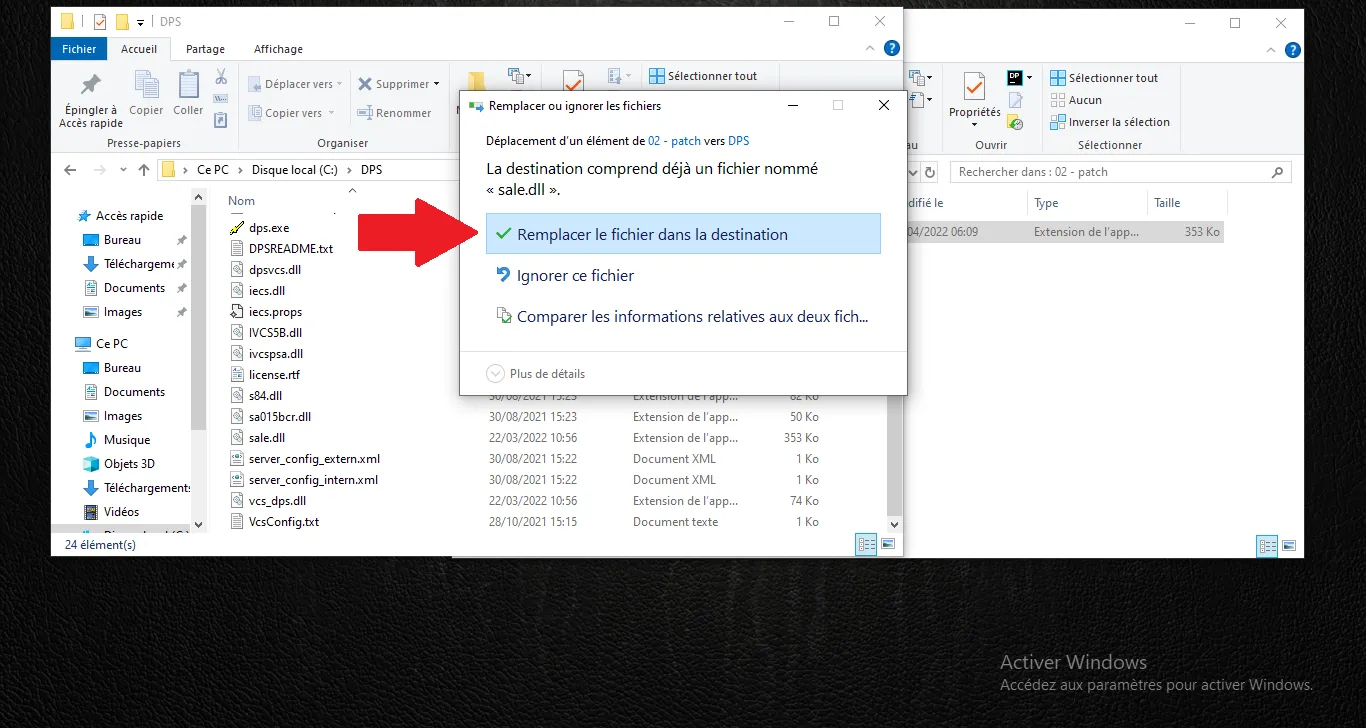Switch DPS window to large icons view toggle
This screenshot has width=1366, height=728.
pyautogui.click(x=887, y=544)
